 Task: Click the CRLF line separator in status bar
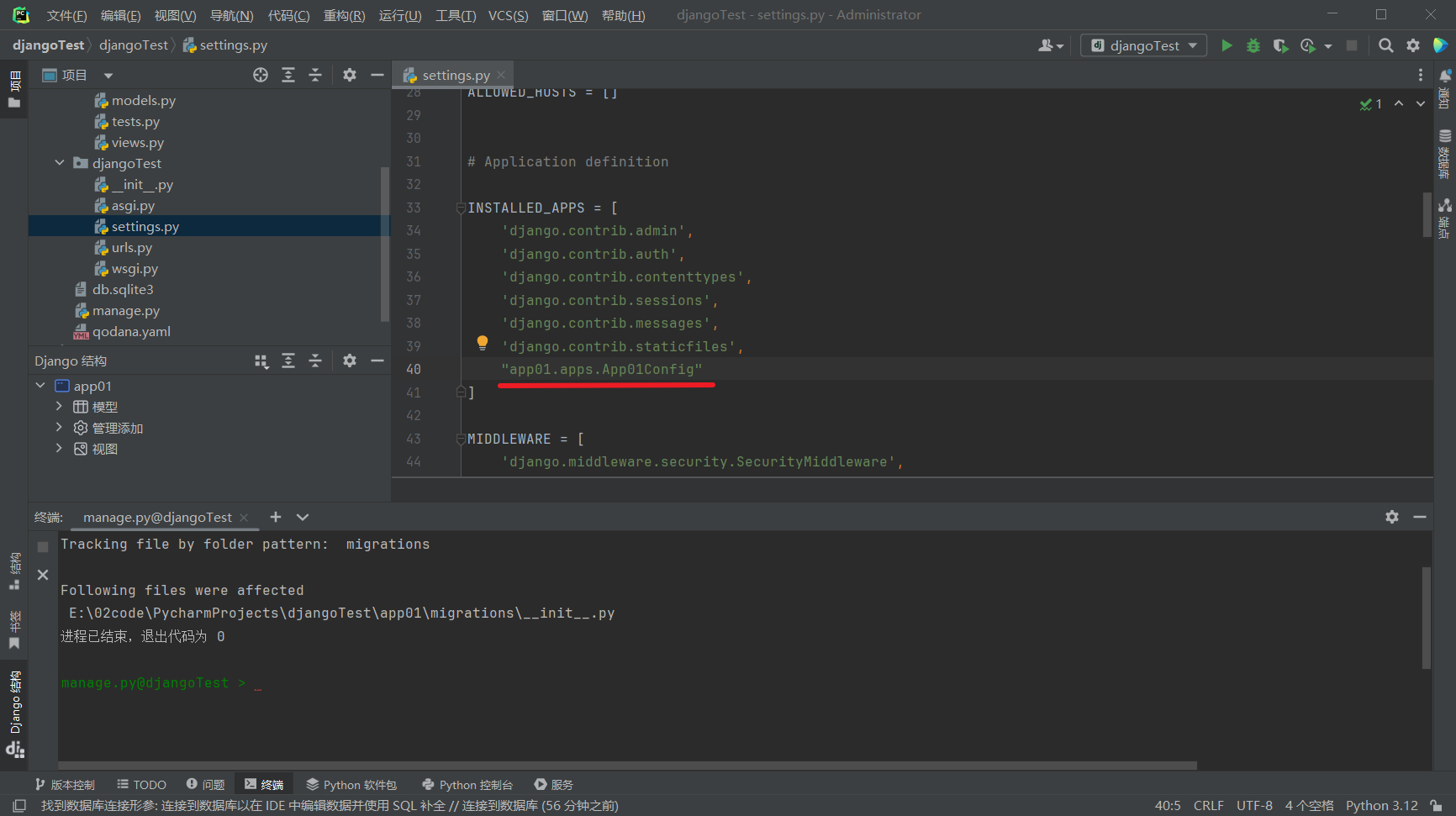(x=1208, y=805)
